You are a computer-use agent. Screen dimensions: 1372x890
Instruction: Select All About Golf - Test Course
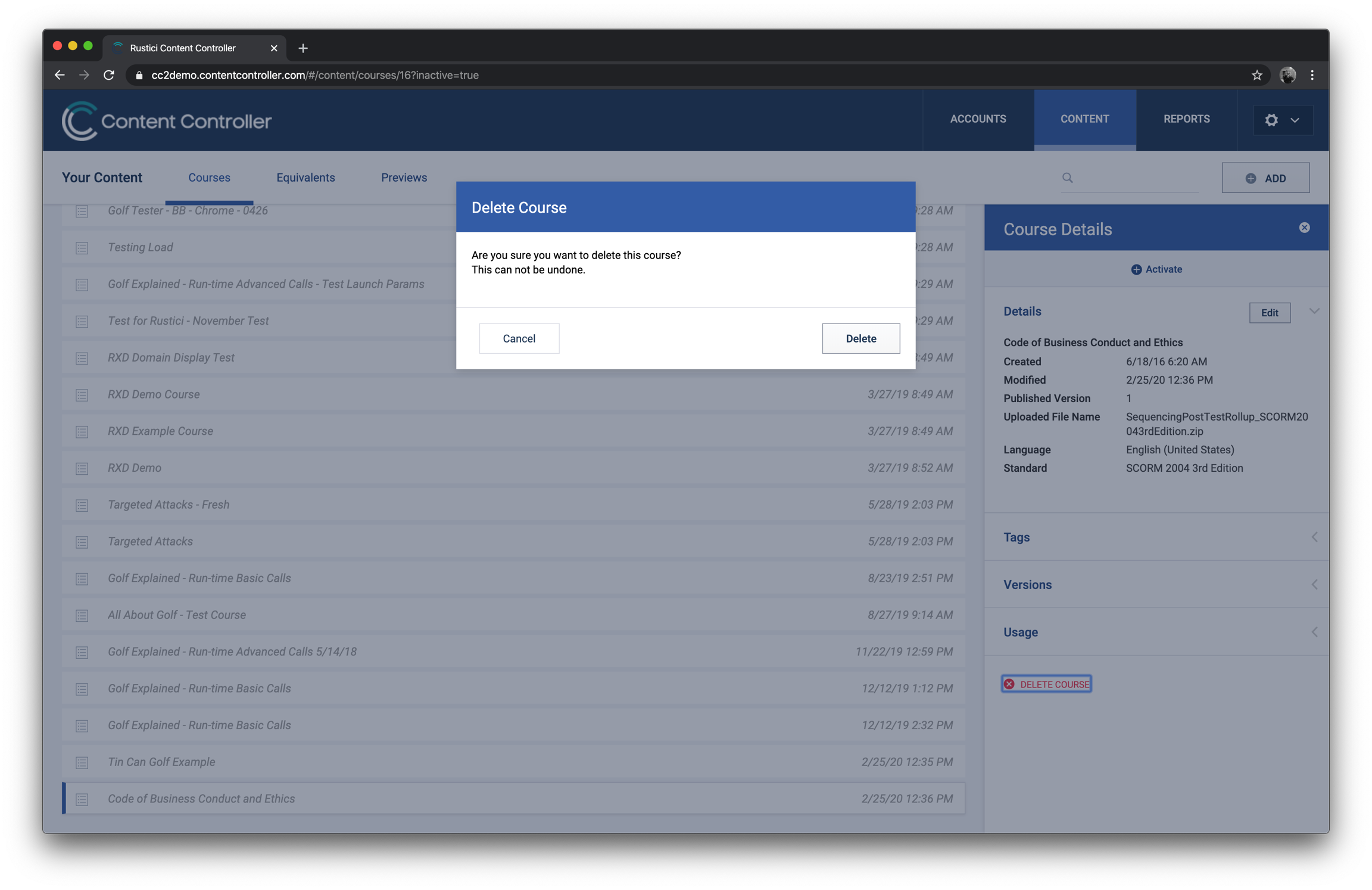coord(513,615)
